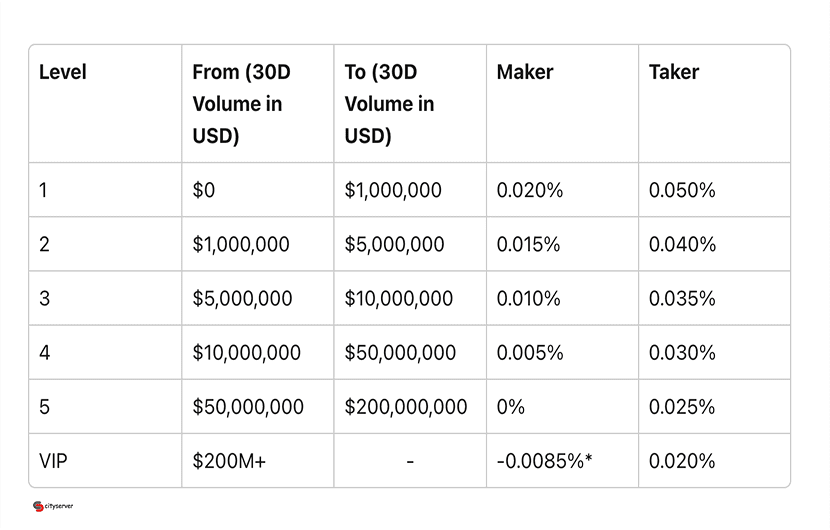The height and width of the screenshot is (530, 830).
Task: Select the 0.020% maker fee in level 1
Action: pos(529,190)
